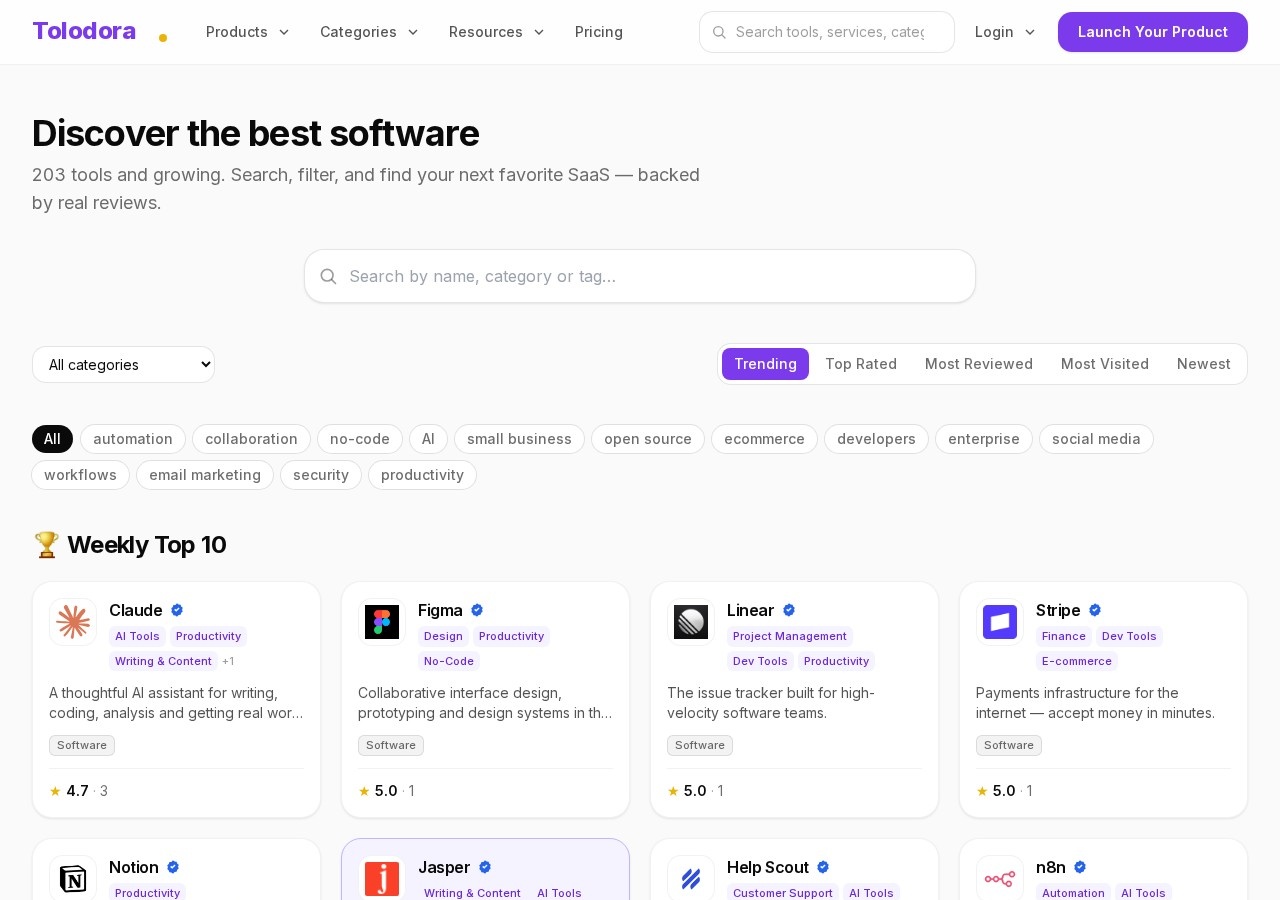Click the Notion logo icon
This screenshot has height=900, width=1280.
(73, 878)
